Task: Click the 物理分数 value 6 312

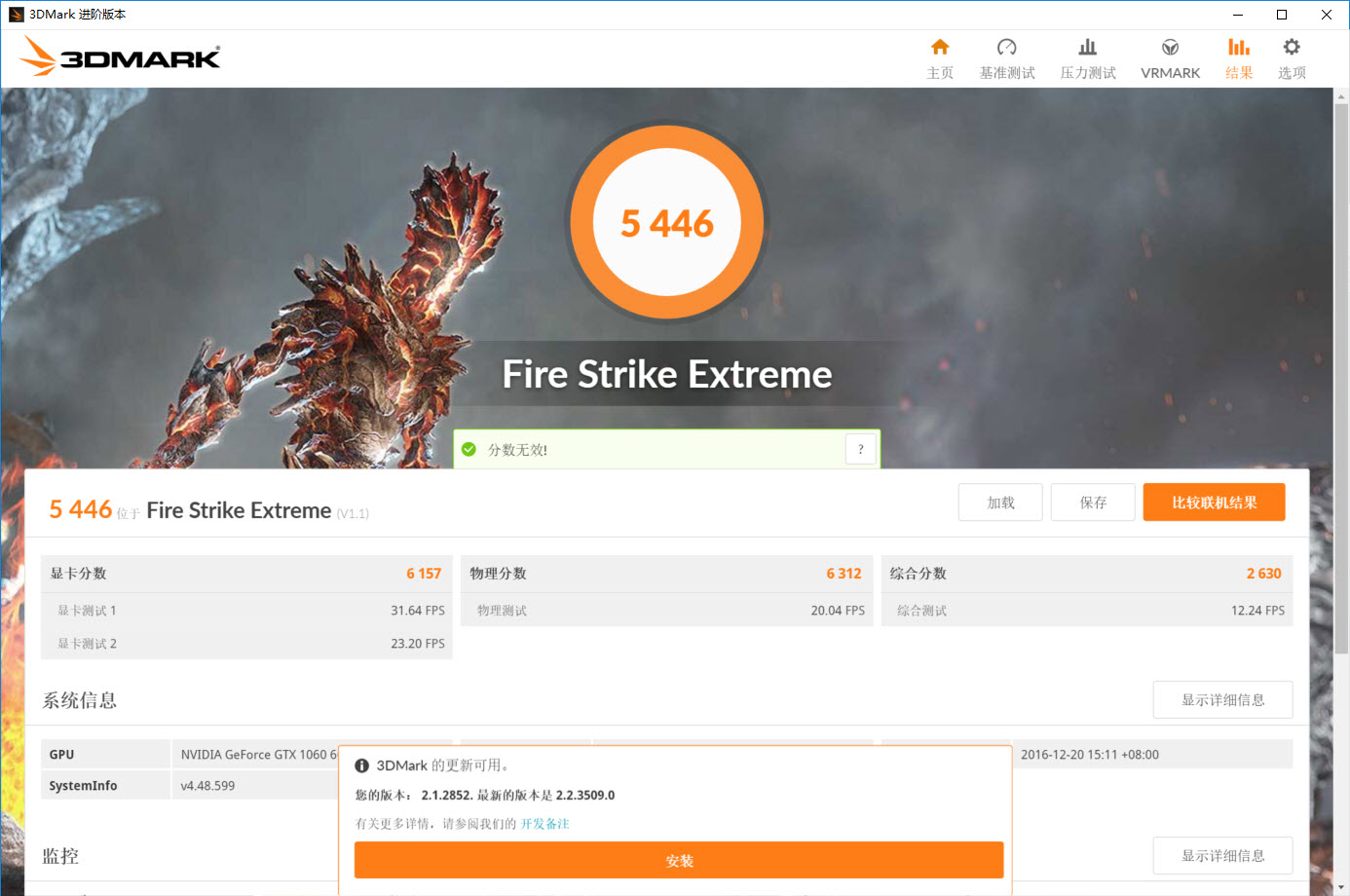Action: (844, 574)
